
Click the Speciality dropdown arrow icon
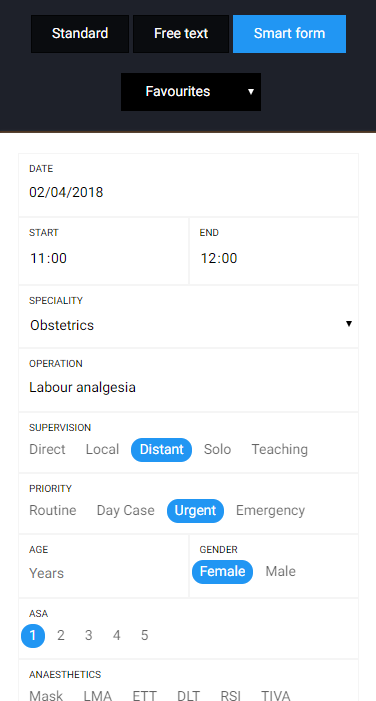tap(349, 324)
